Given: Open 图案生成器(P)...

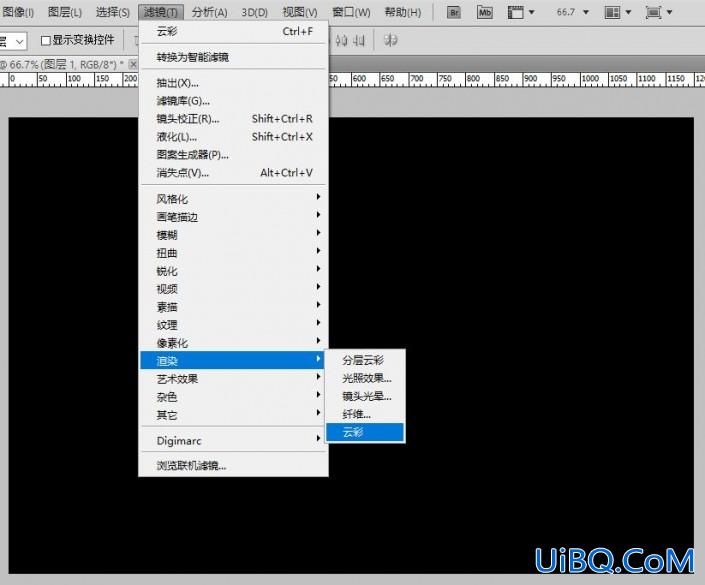Looking at the screenshot, I should click(233, 155).
